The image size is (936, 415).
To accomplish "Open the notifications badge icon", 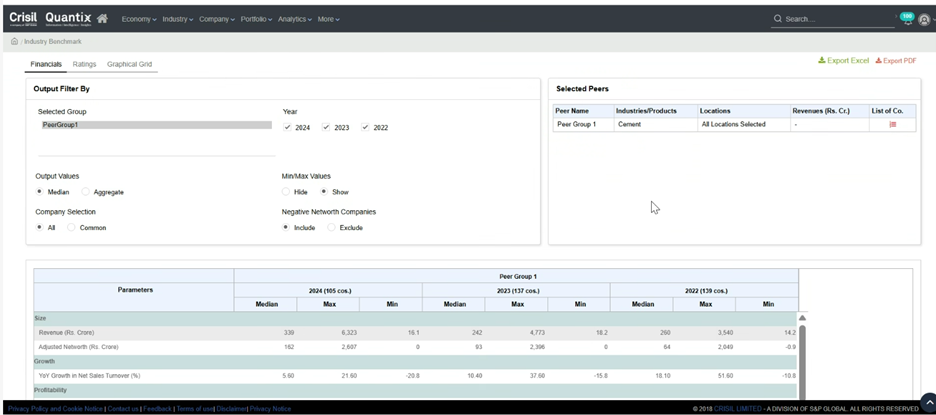I will coord(906,18).
